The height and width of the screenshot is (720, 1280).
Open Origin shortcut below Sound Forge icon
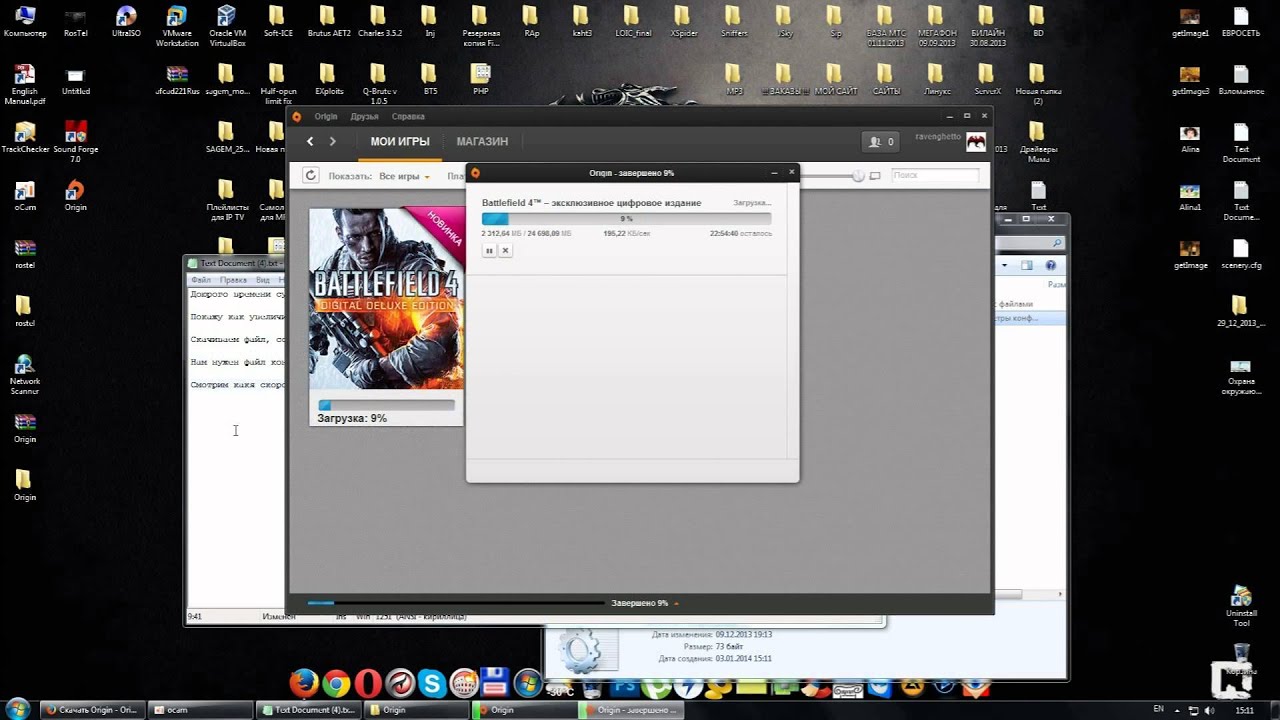point(75,196)
